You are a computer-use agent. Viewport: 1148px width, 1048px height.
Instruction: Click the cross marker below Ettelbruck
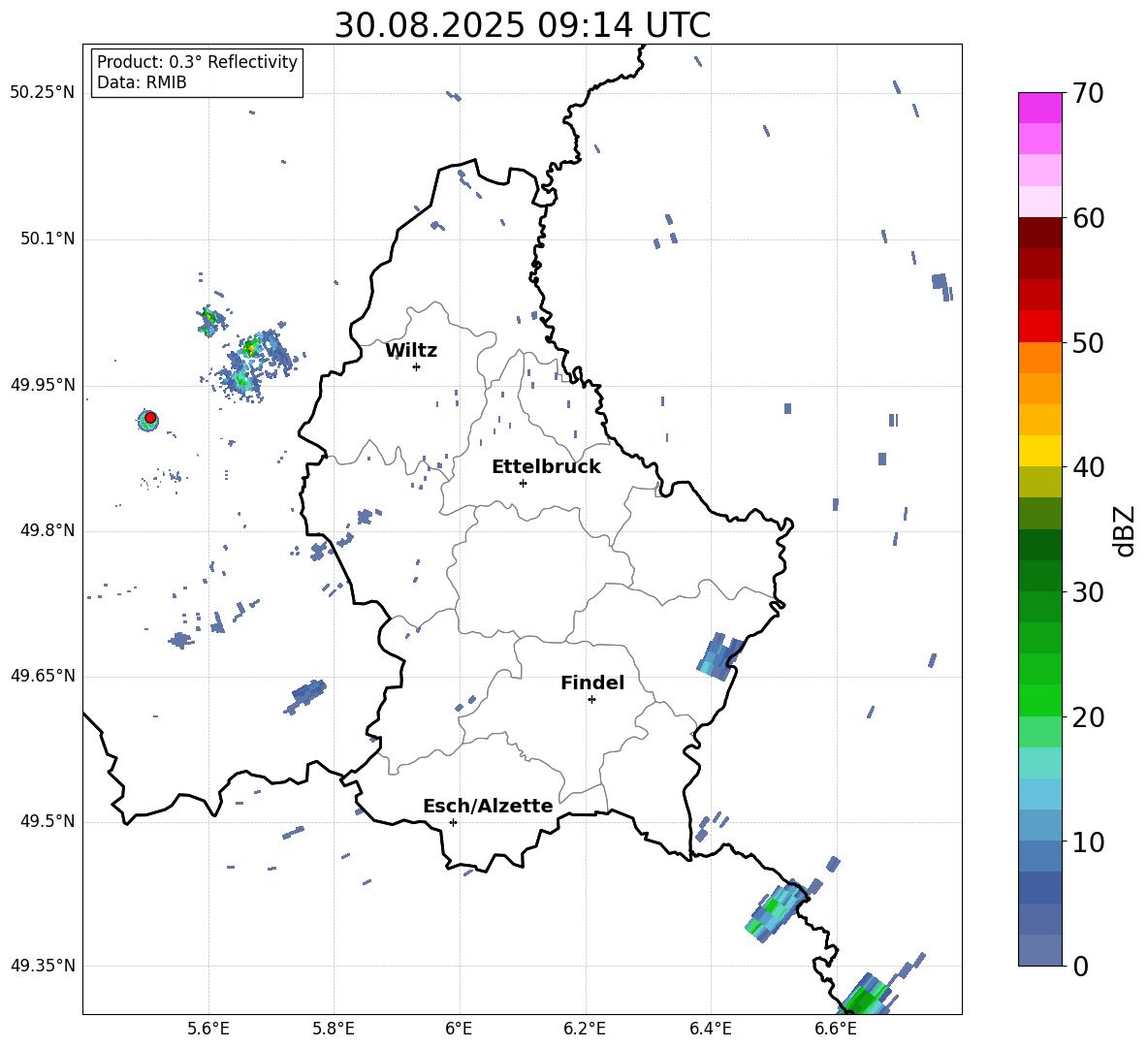(x=523, y=483)
